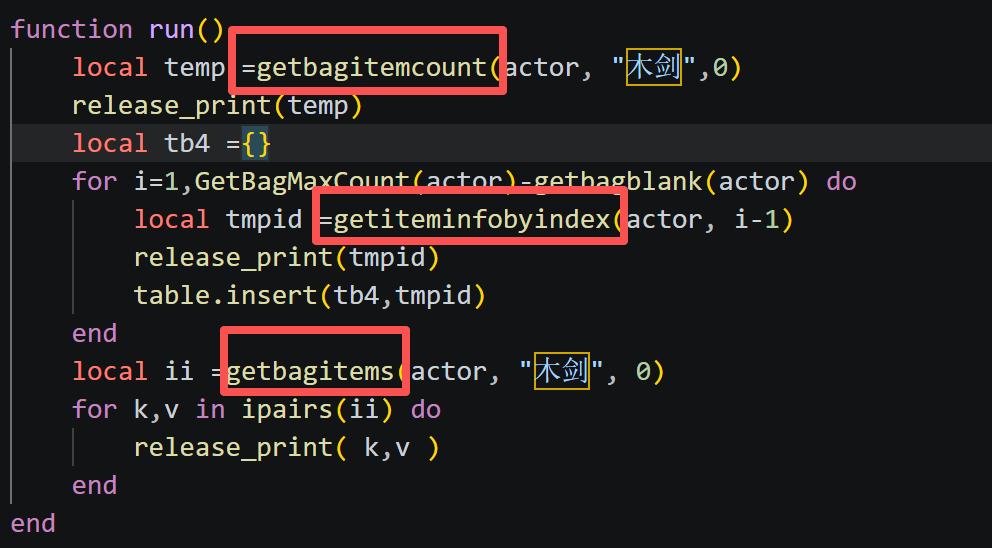Click the release_print(tmpid) call
Viewport: 992px width, 548px height.
(x=287, y=258)
